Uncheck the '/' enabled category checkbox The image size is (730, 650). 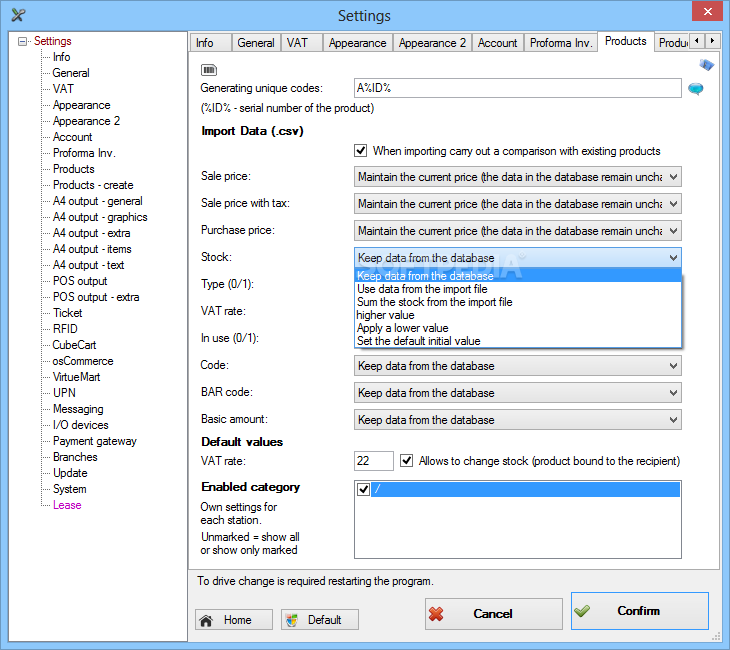click(x=363, y=489)
